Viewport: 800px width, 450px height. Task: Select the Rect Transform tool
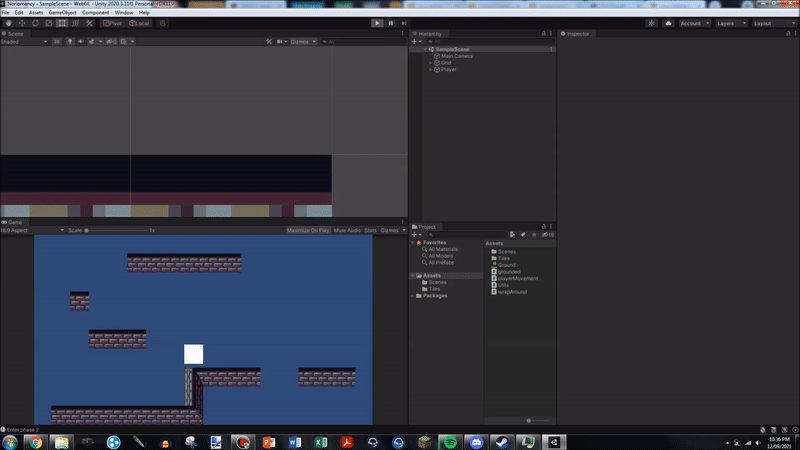pos(63,23)
